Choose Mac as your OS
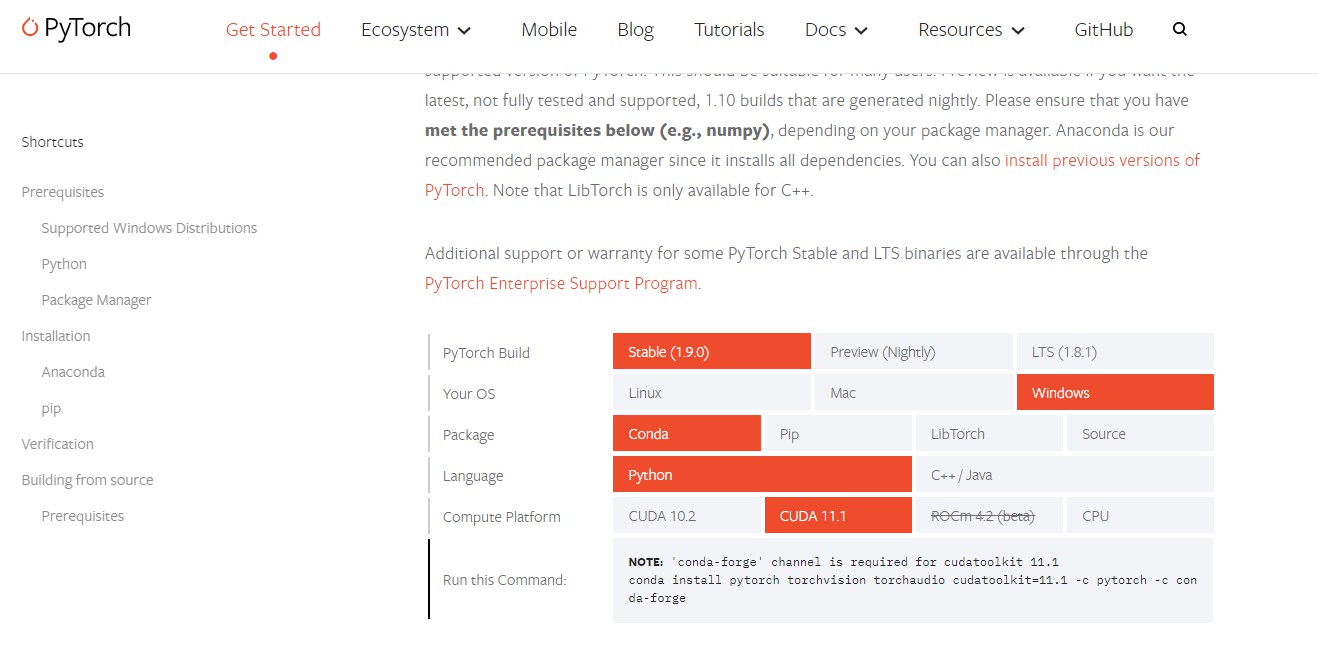This screenshot has width=1318, height=669. pos(913,393)
